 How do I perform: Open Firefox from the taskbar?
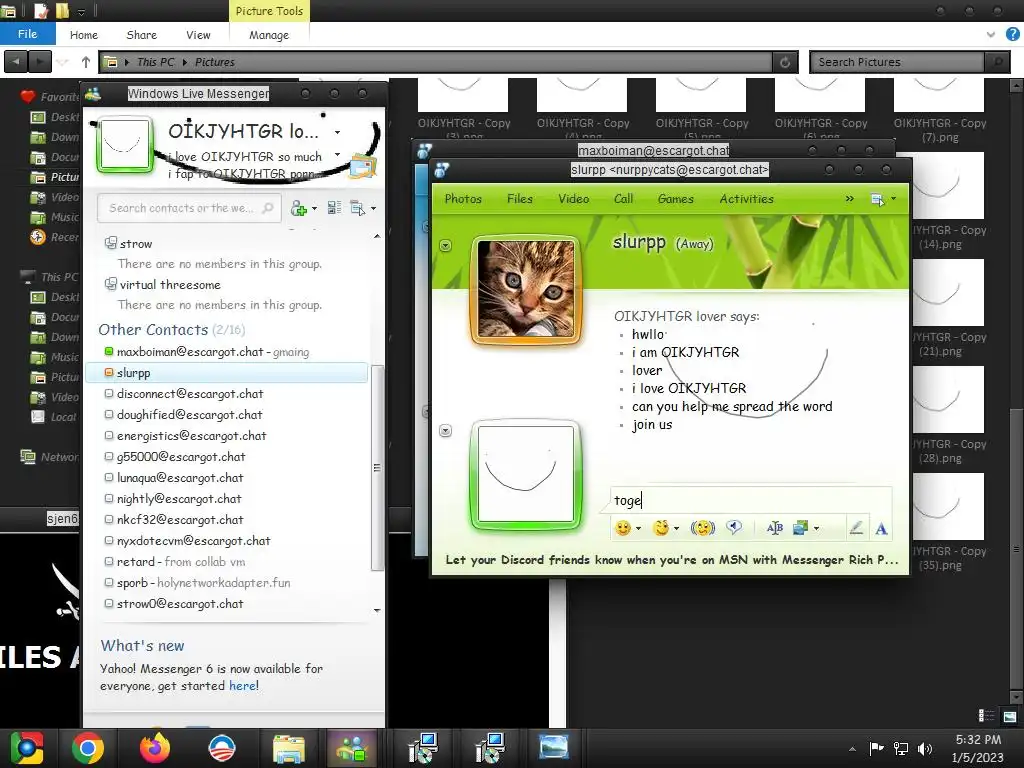point(155,748)
